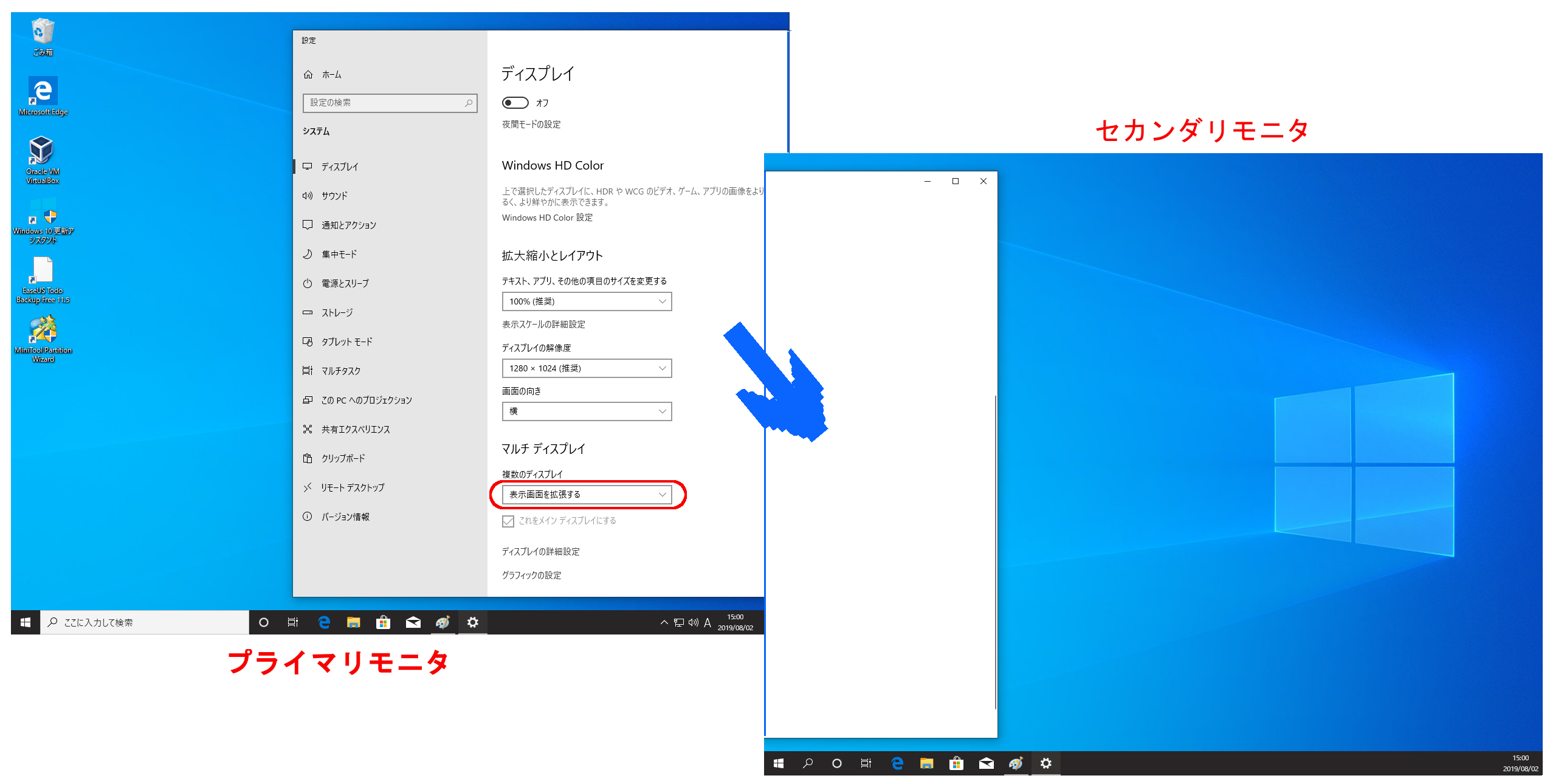Open 表示画面を拡張する multi-display dropdown
This screenshot has width=1550, height=784.
(587, 495)
